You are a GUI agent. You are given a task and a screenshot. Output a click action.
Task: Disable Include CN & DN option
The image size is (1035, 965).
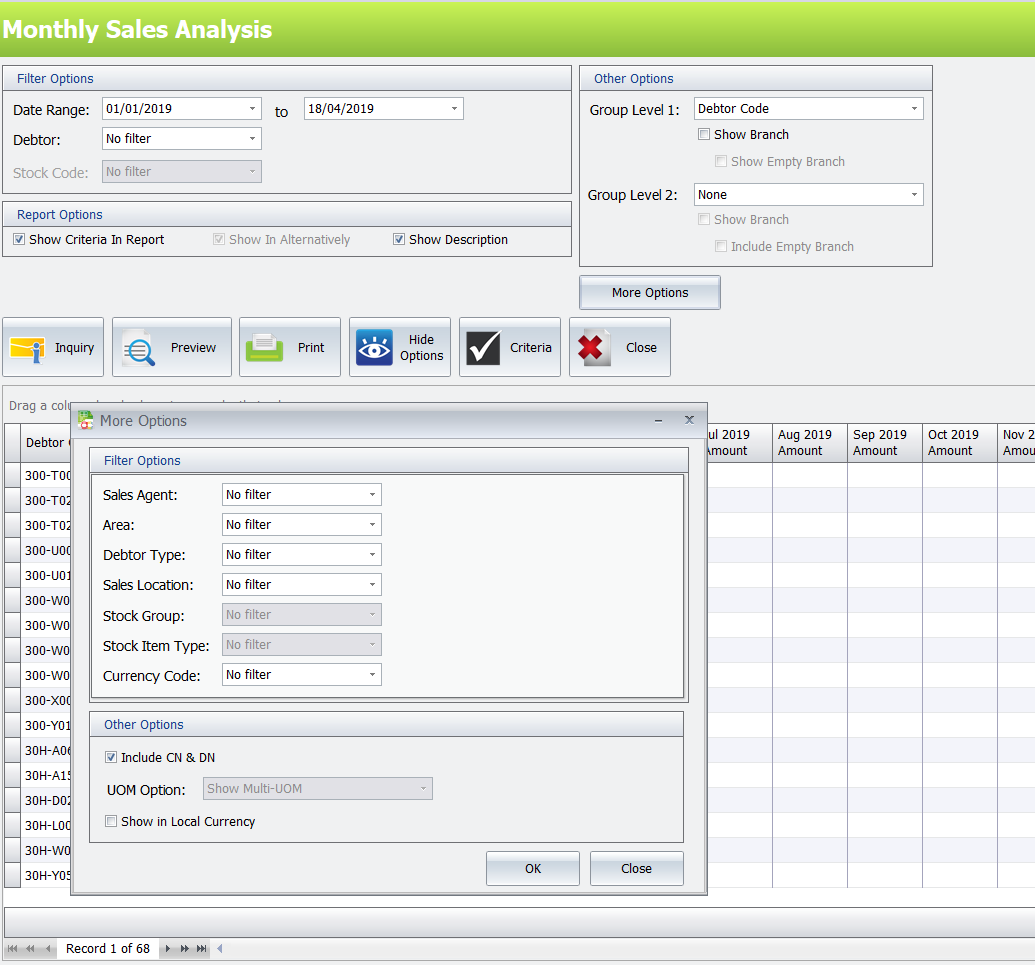click(111, 757)
